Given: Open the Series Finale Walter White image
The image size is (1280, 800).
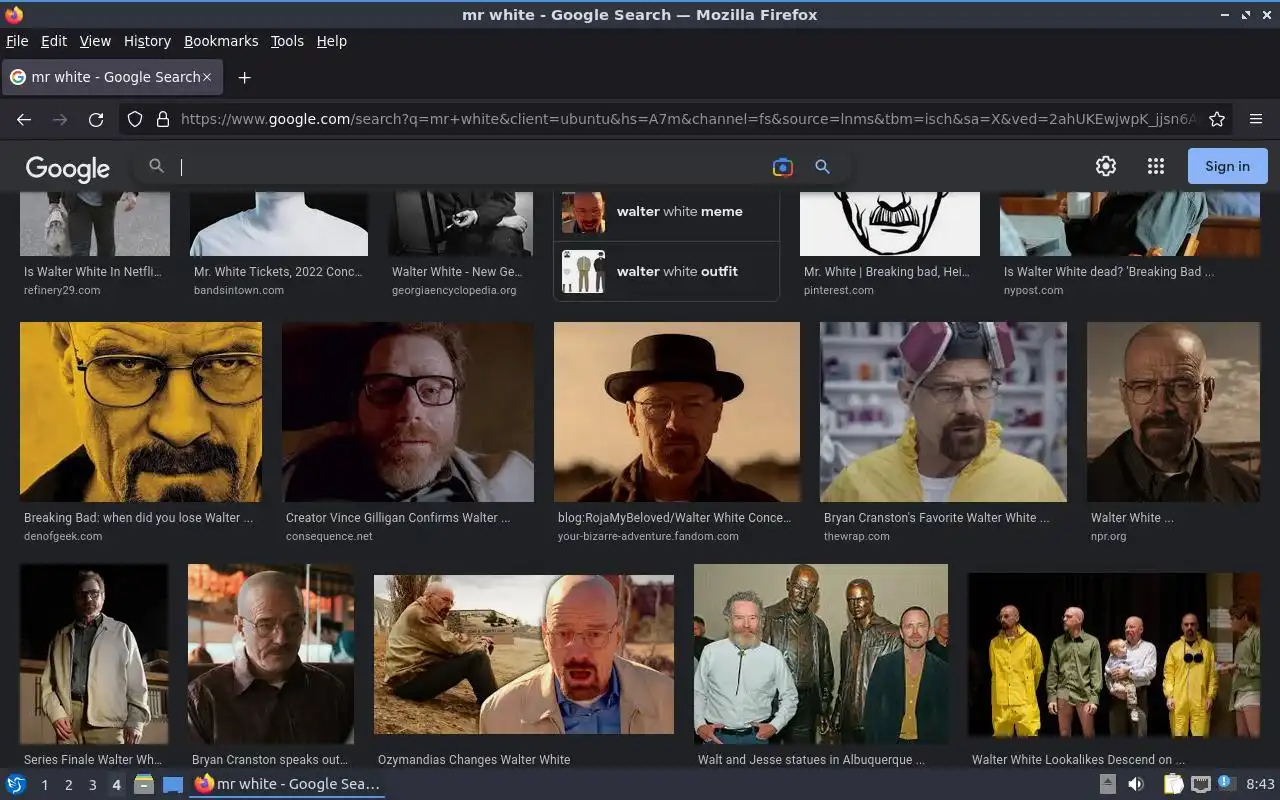Looking at the screenshot, I should [94, 654].
